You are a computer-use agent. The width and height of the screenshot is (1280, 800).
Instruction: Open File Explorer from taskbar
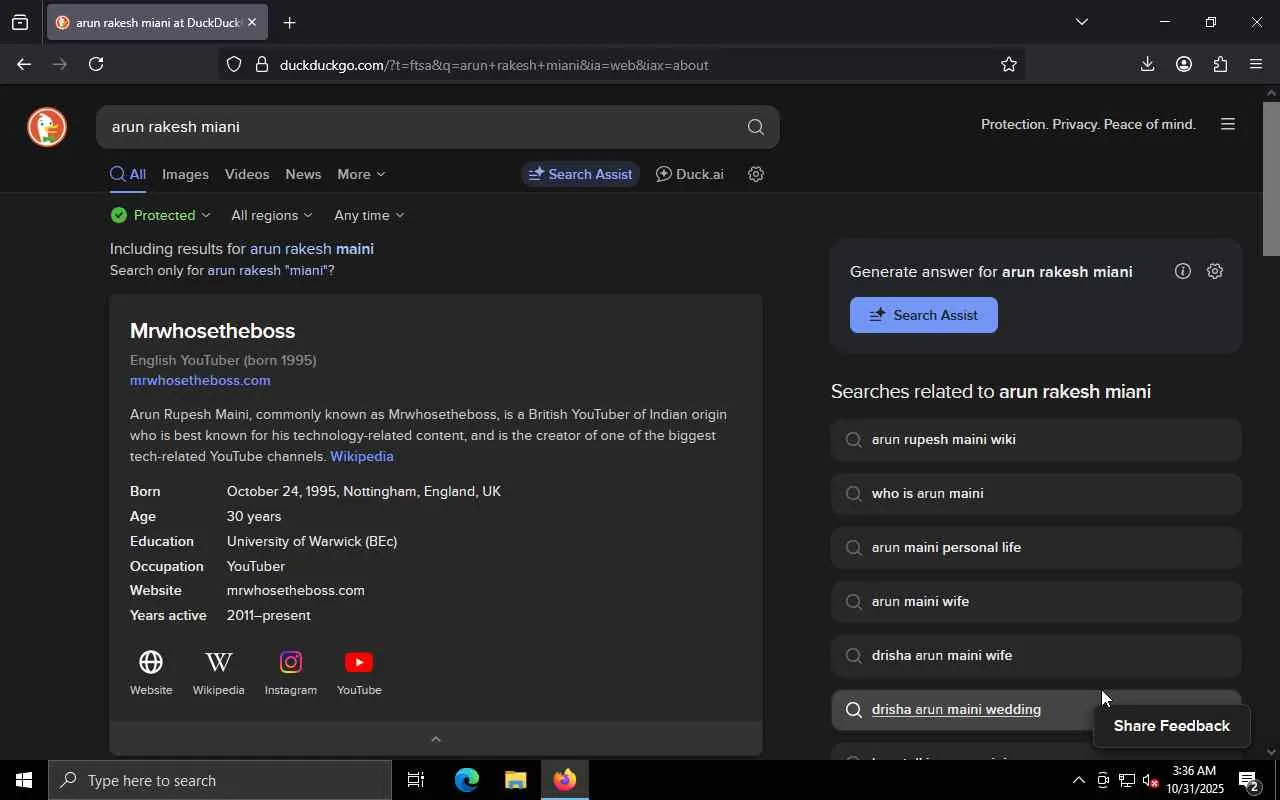click(x=515, y=780)
